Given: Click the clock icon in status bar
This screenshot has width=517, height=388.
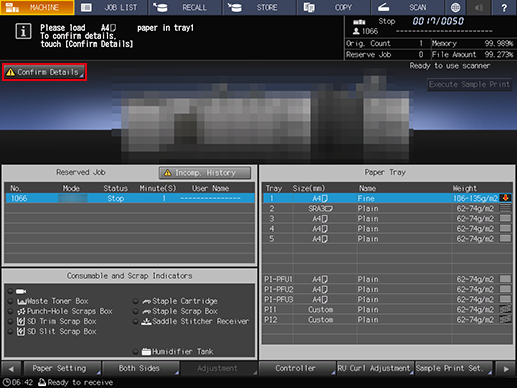Looking at the screenshot, I should click(6, 382).
